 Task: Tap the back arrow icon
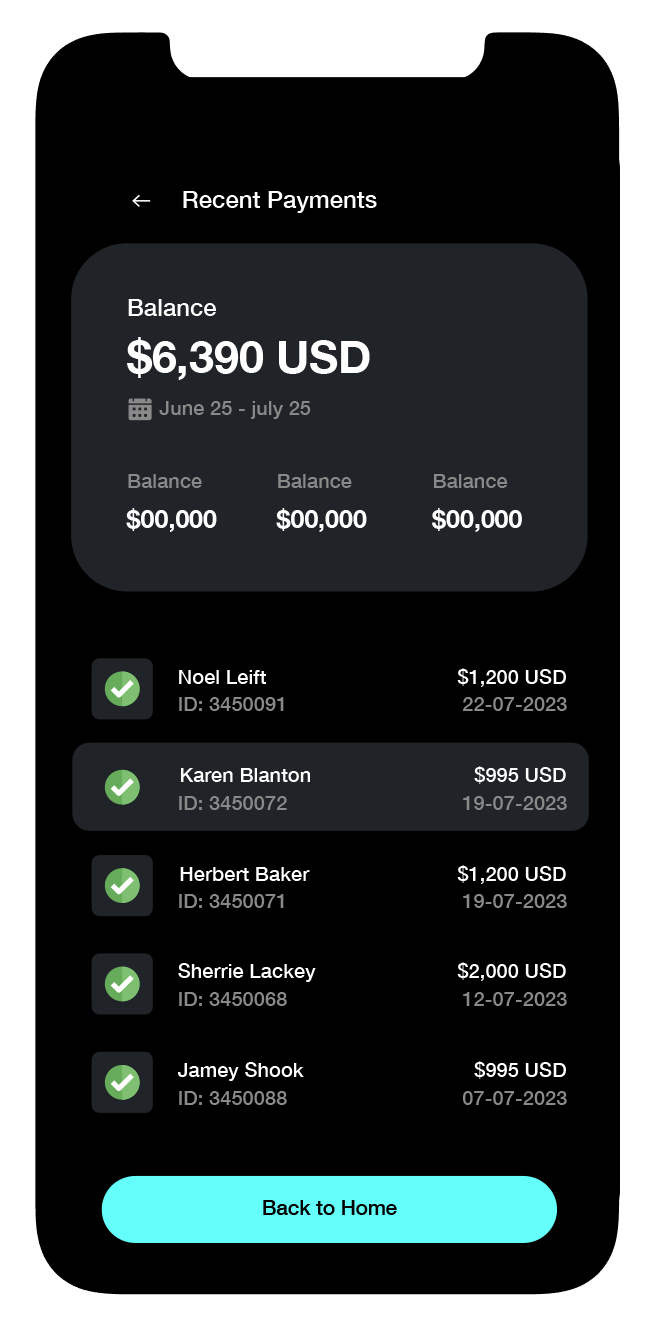tap(141, 201)
